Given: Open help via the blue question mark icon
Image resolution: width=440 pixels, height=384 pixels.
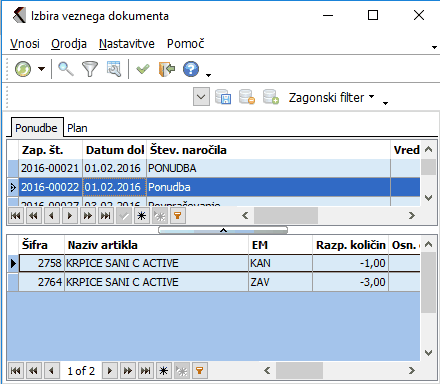Looking at the screenshot, I should (191, 69).
